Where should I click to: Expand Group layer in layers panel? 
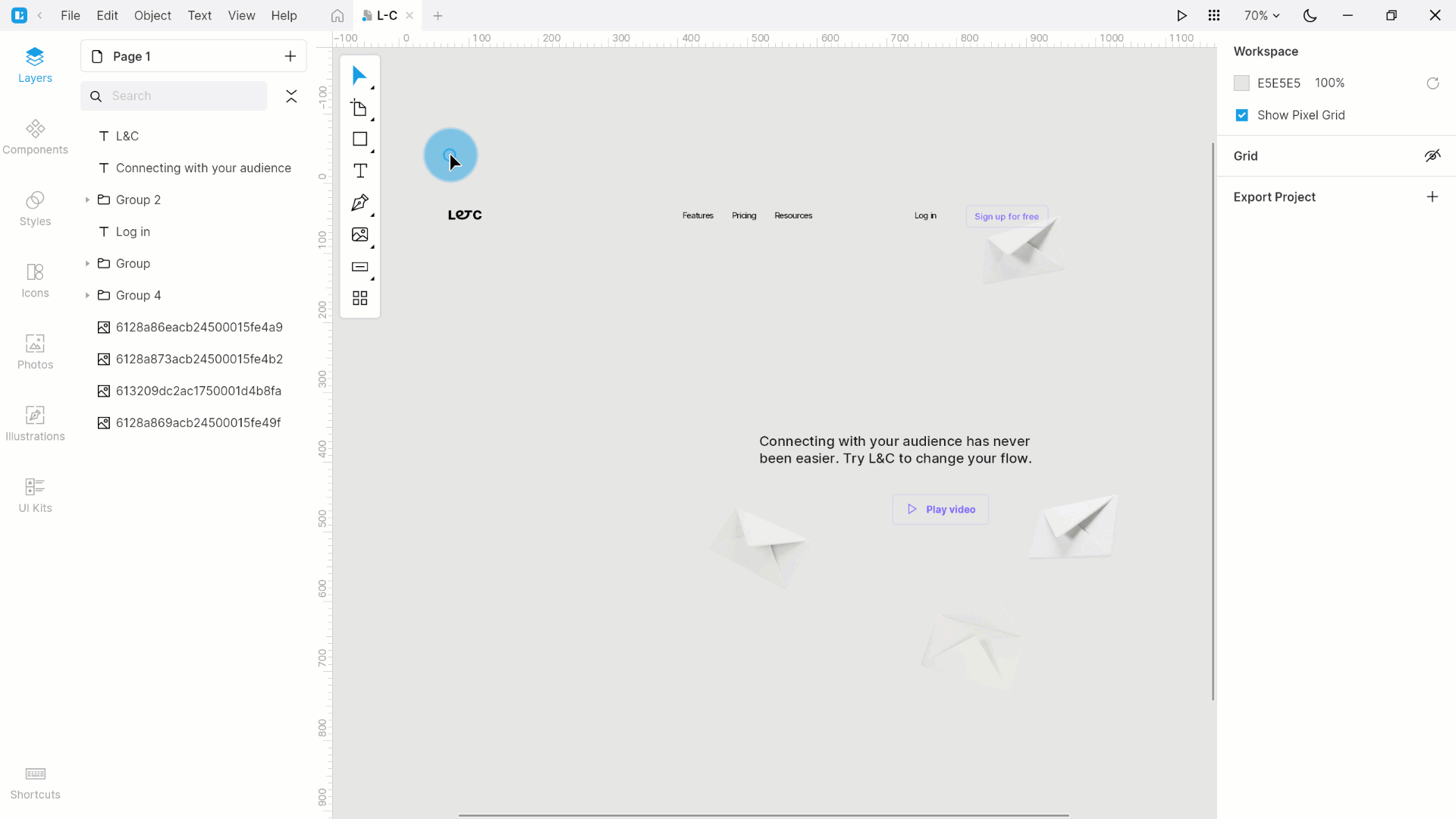[87, 263]
